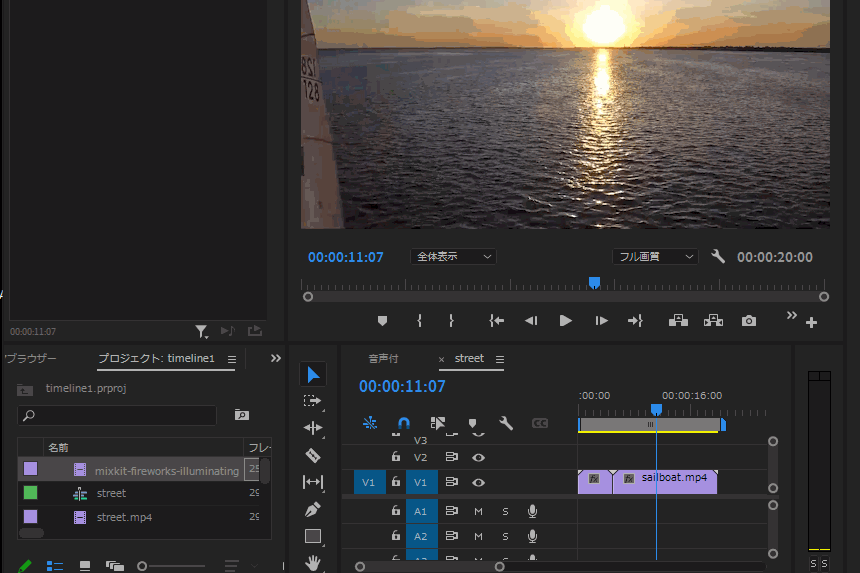Viewport: 860px width, 573px height.
Task: Select the Track Select Forward tool
Action: coord(313,401)
